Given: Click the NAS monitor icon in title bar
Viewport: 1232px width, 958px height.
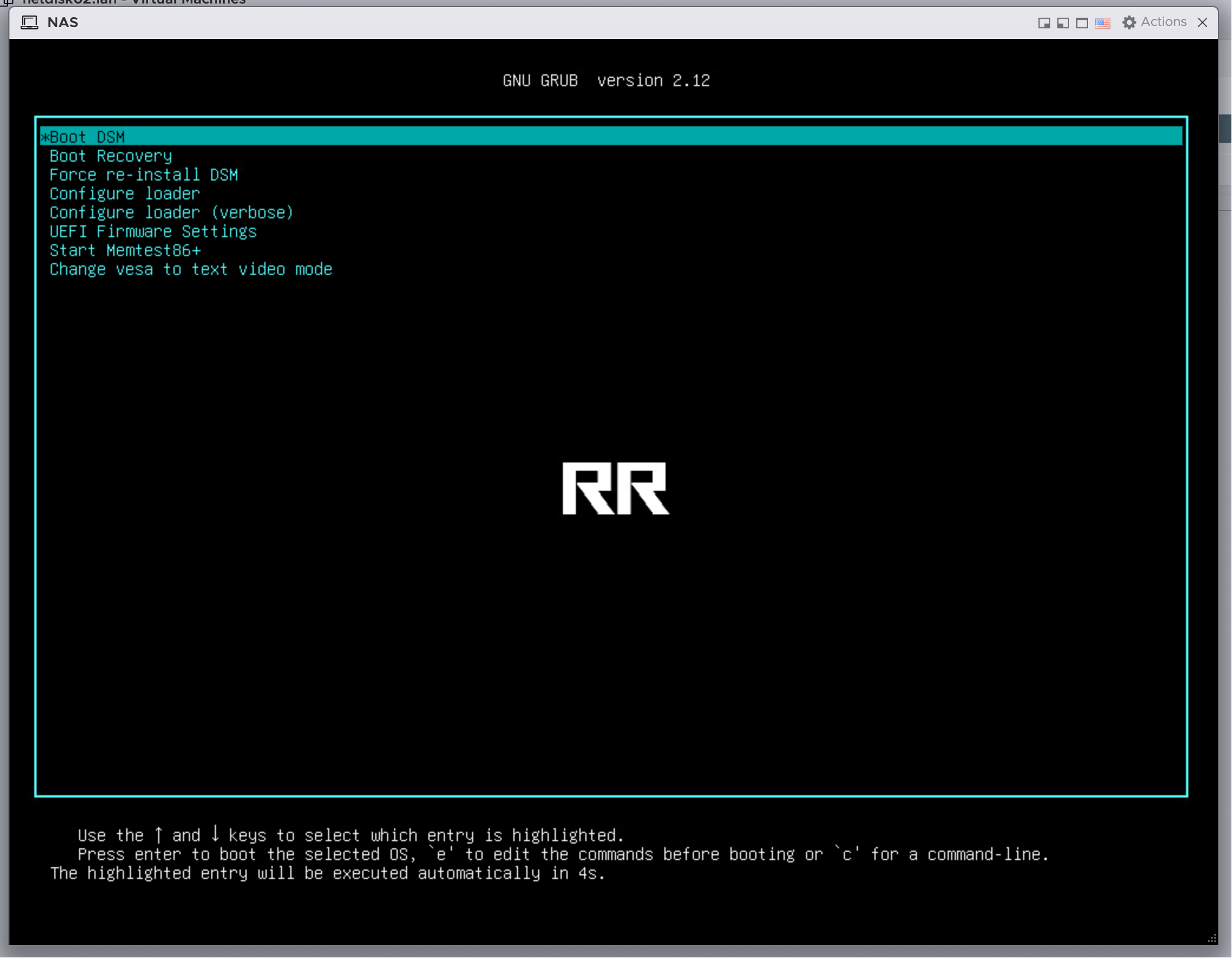Looking at the screenshot, I should [x=30, y=22].
